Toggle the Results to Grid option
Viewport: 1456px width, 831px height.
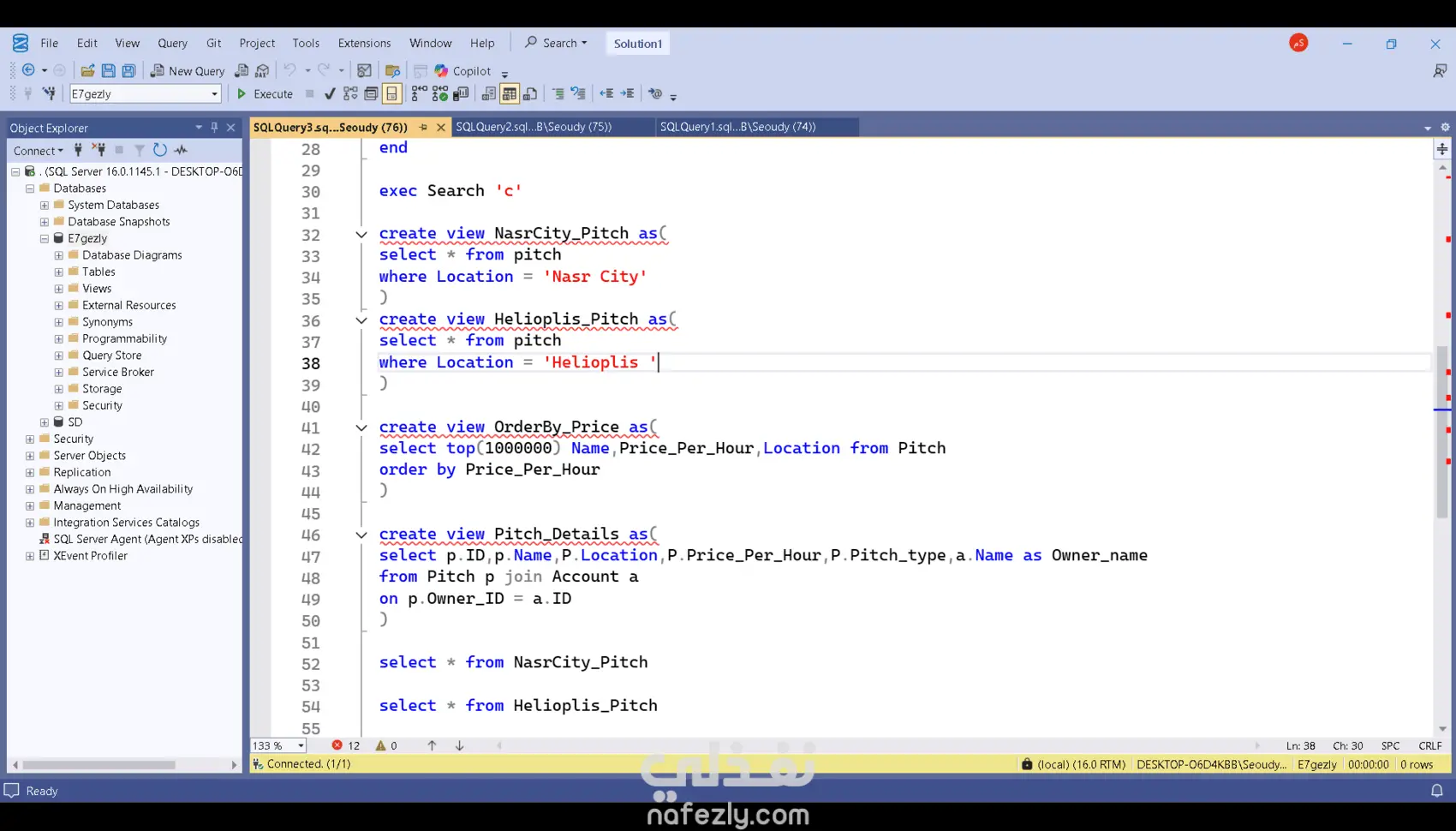coord(509,94)
